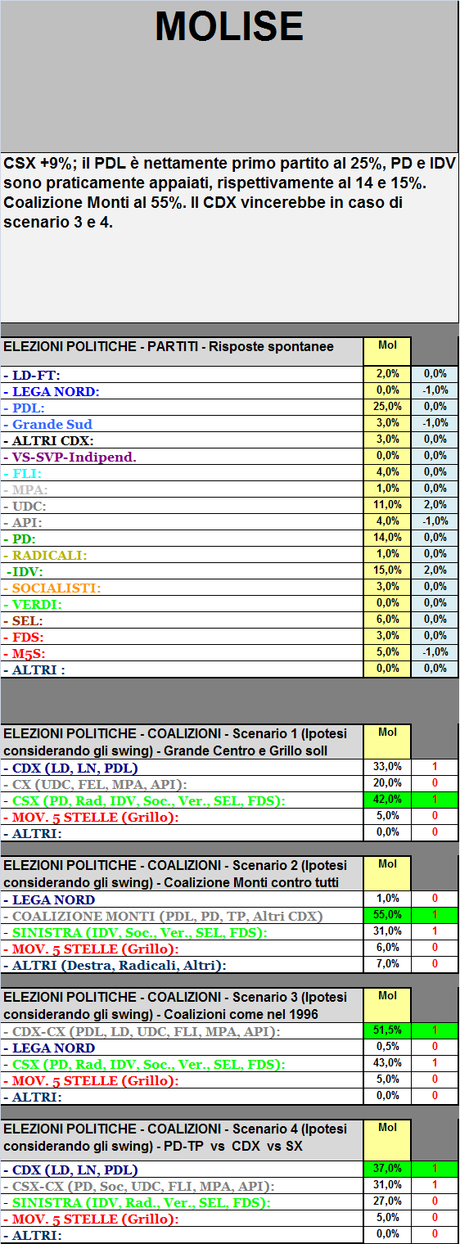Select the '- CDX-CX (PDL, LD, UDC, FLI, MPA, API):' row
The height and width of the screenshot is (1244, 460).
click(181, 1031)
